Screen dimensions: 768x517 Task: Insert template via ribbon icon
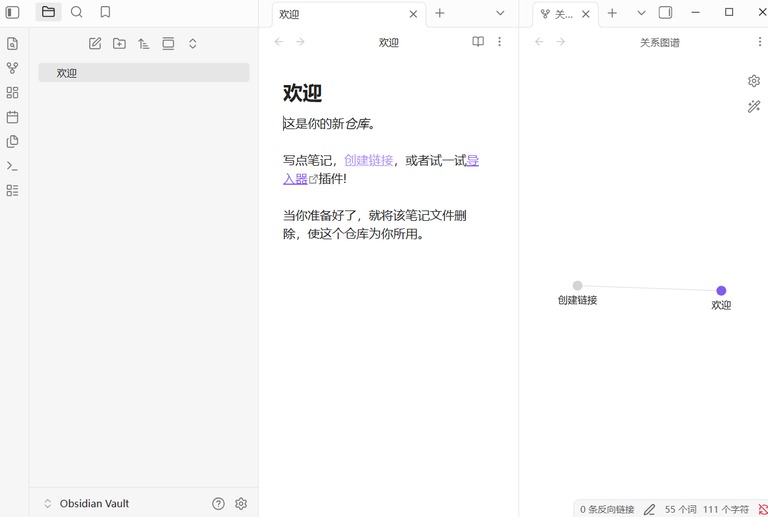12,141
